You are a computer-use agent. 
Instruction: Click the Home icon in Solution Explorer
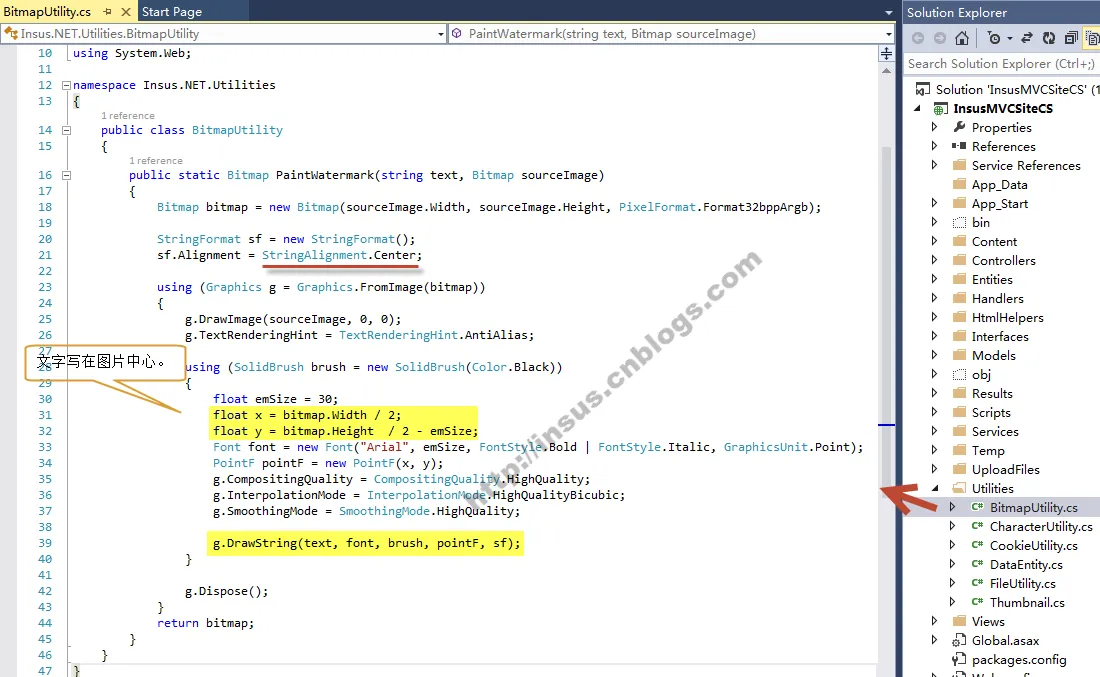coord(962,38)
